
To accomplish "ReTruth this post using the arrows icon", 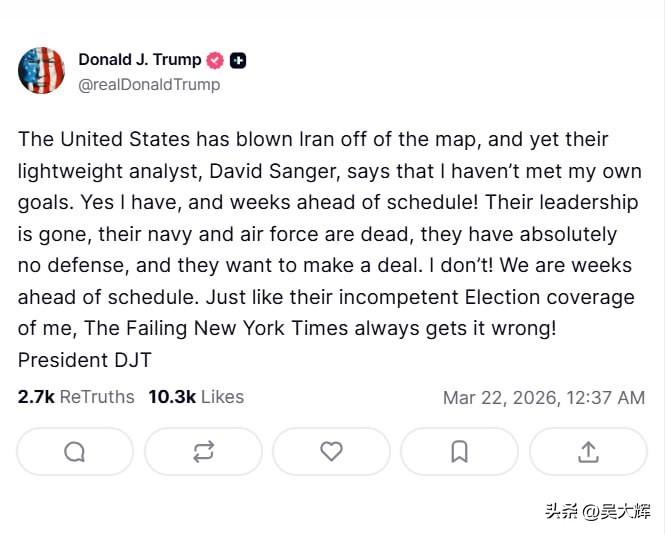I will click(x=203, y=451).
